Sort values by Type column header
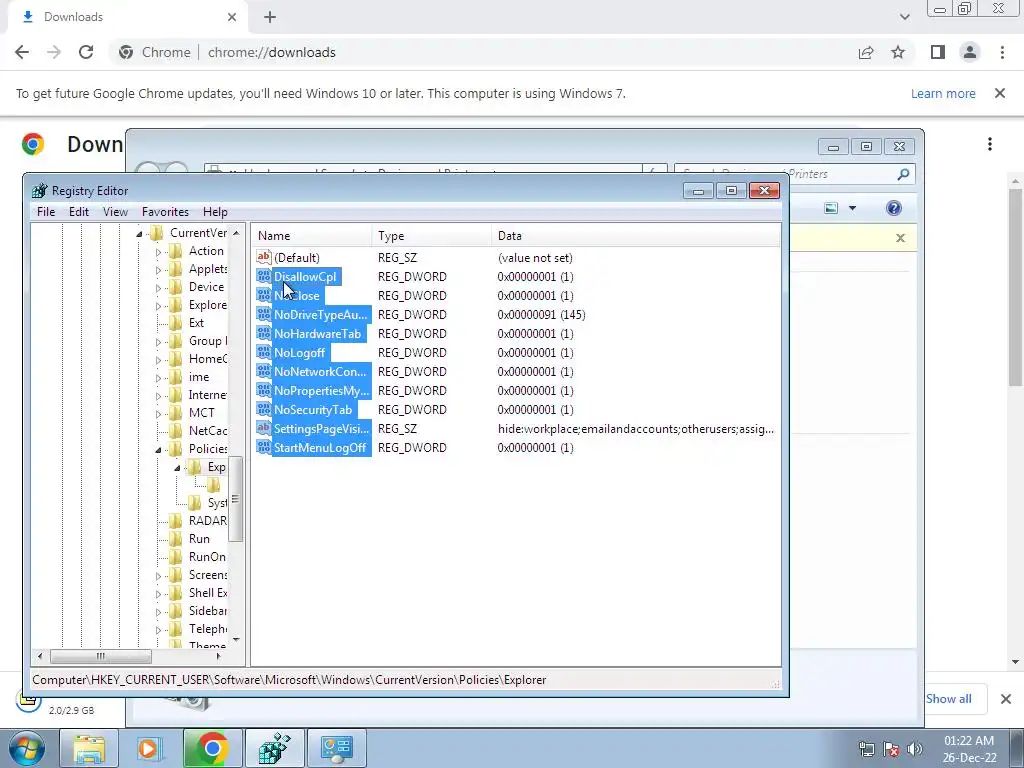 coord(432,236)
